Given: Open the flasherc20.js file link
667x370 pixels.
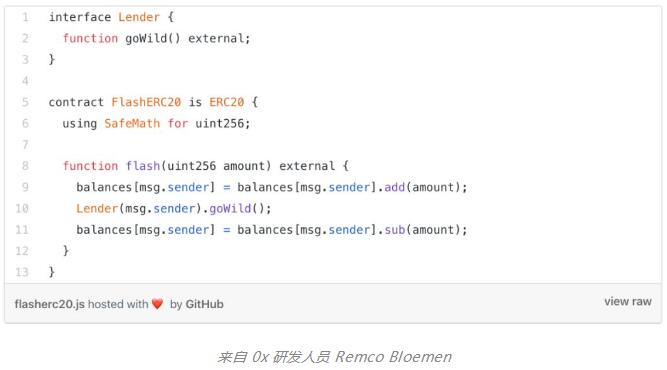Looking at the screenshot, I should (49, 304).
